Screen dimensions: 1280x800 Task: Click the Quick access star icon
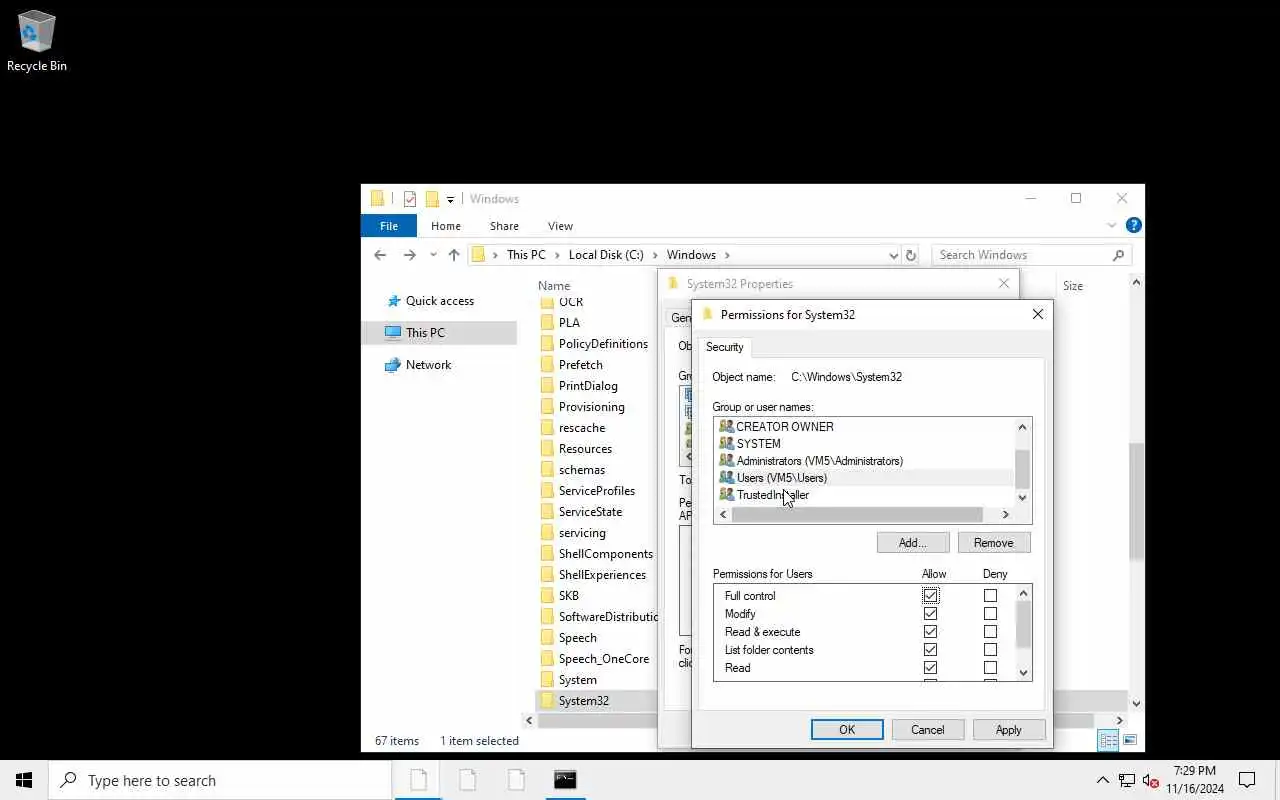pos(393,301)
